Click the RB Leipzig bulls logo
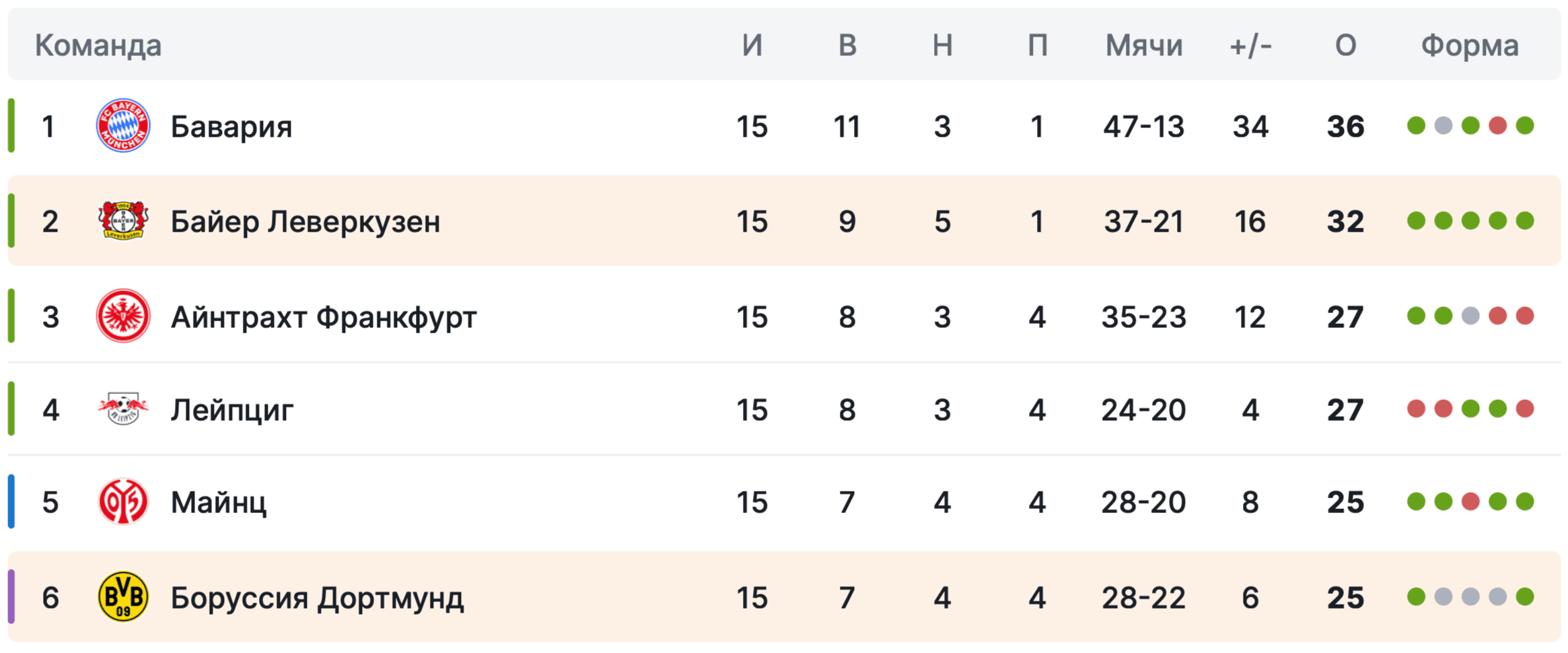The width and height of the screenshot is (1568, 653). (123, 409)
